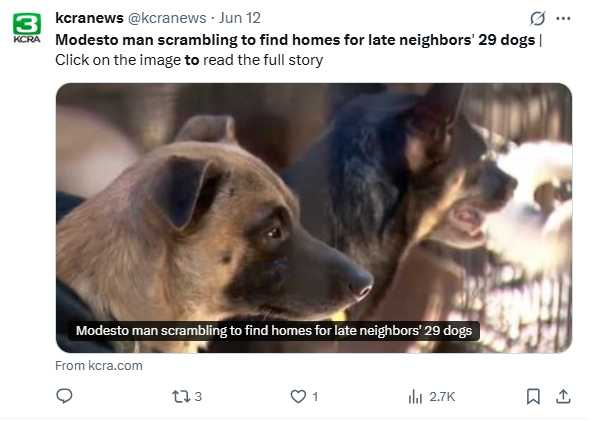The image size is (596, 421).
Task: Follow the From kcra.com source link
Action: (x=99, y=366)
